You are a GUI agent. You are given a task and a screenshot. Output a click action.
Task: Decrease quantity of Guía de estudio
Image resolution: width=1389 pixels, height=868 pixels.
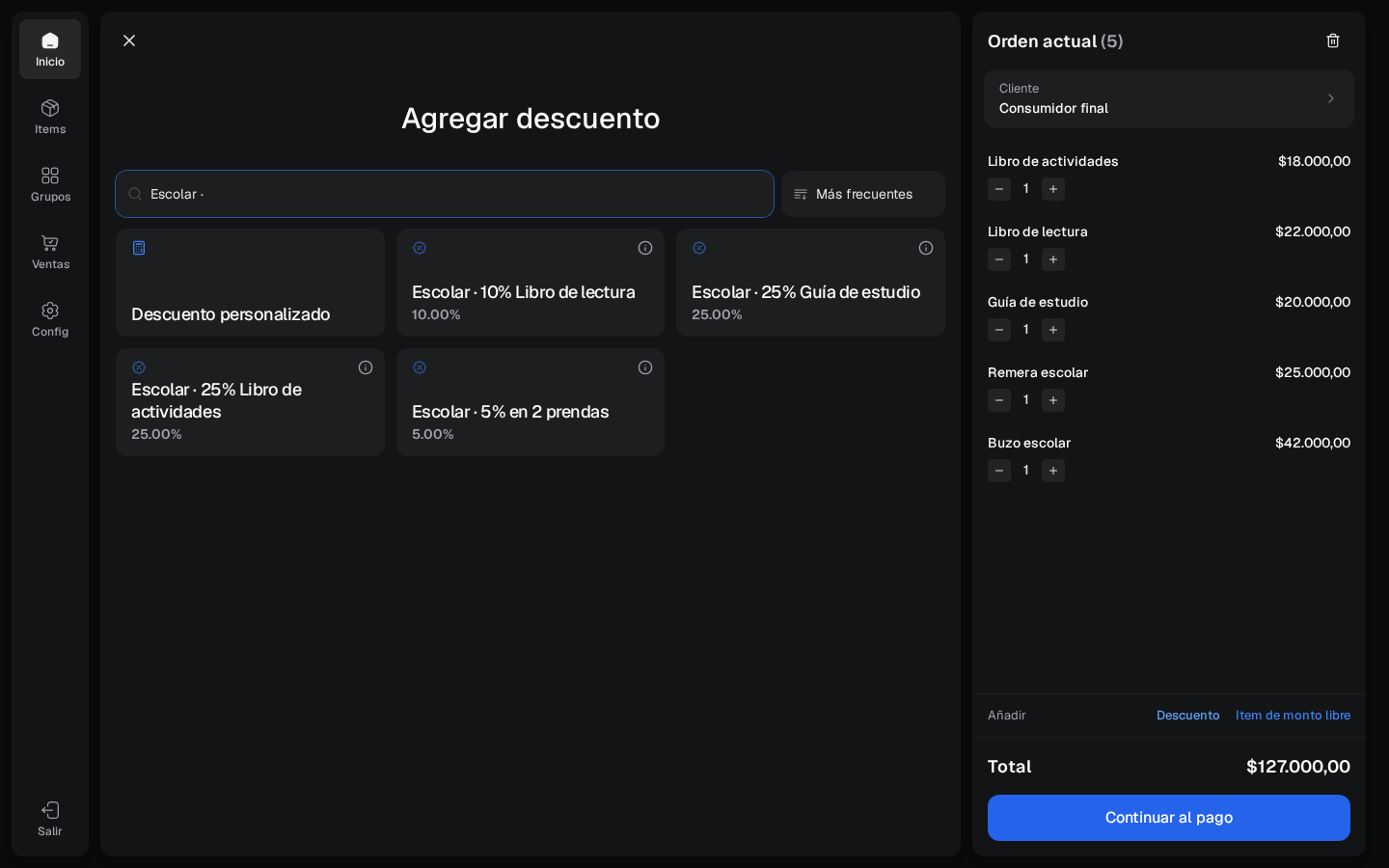(x=999, y=330)
